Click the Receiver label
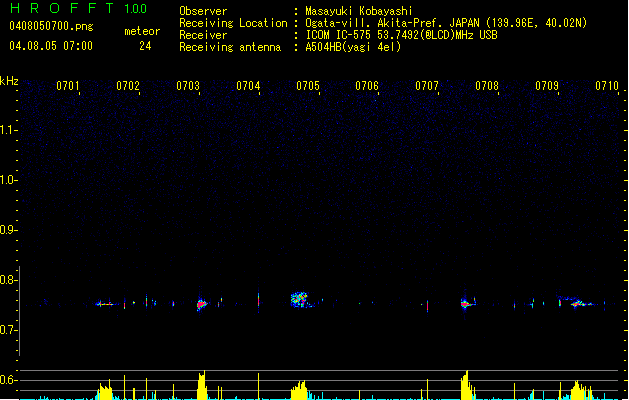The height and width of the screenshot is (400, 629). coord(203,35)
